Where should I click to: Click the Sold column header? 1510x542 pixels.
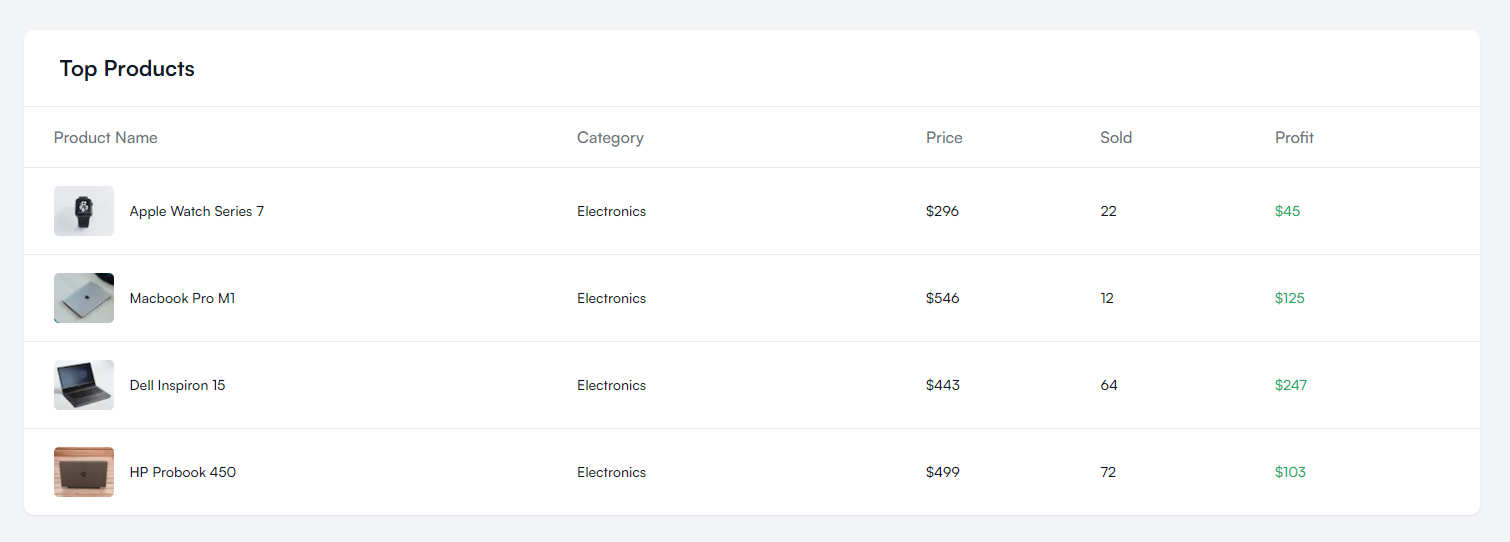1116,138
